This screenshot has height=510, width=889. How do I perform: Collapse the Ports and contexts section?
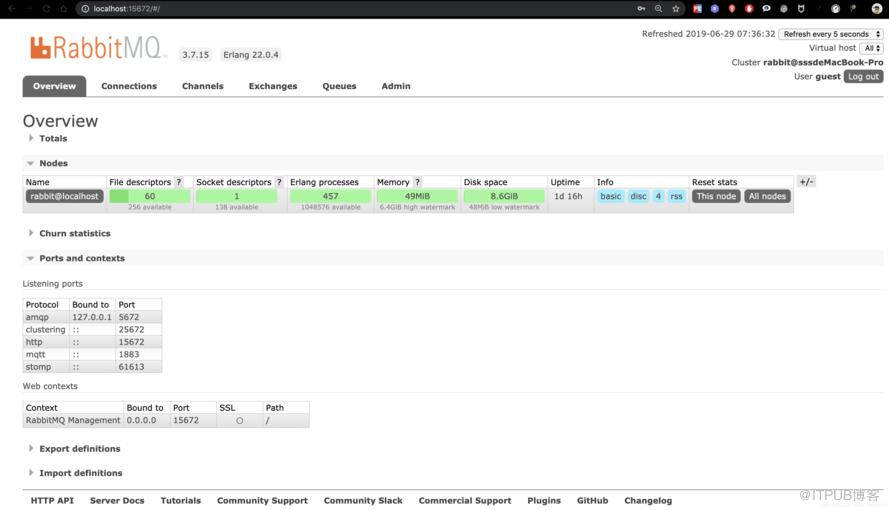82,258
